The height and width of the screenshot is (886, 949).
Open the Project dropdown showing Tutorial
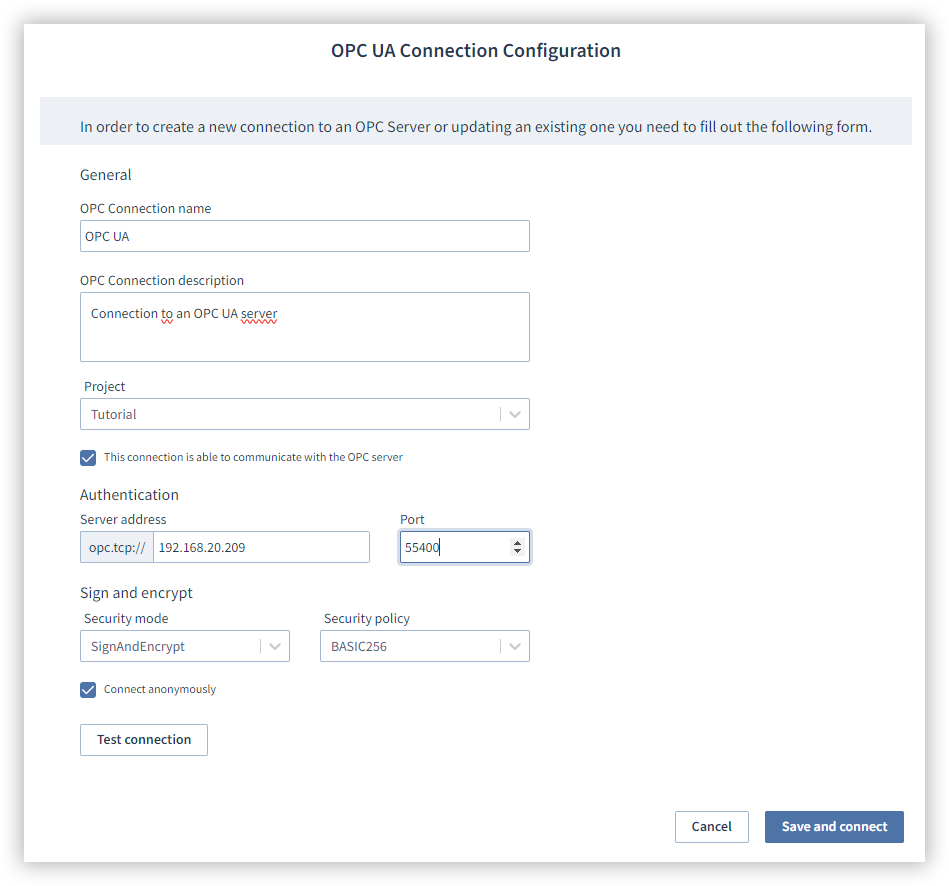300,414
